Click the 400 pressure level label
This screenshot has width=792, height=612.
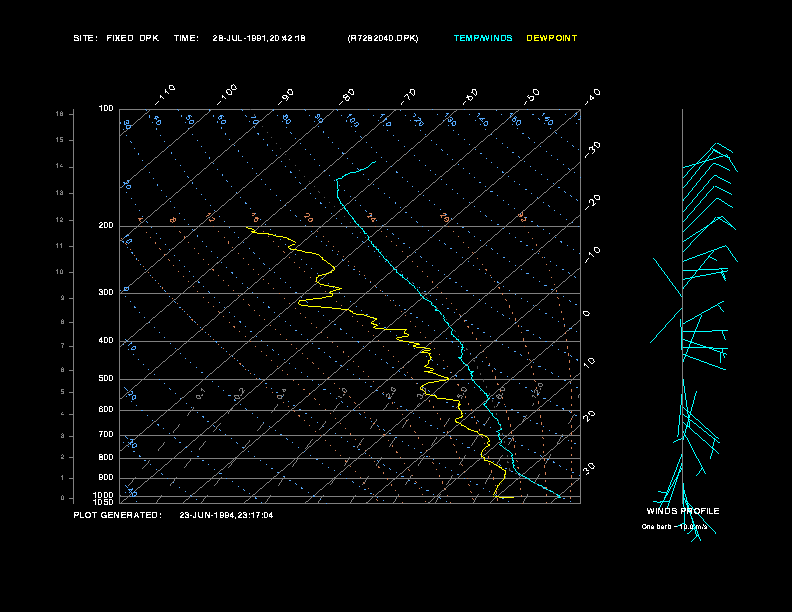coord(106,340)
